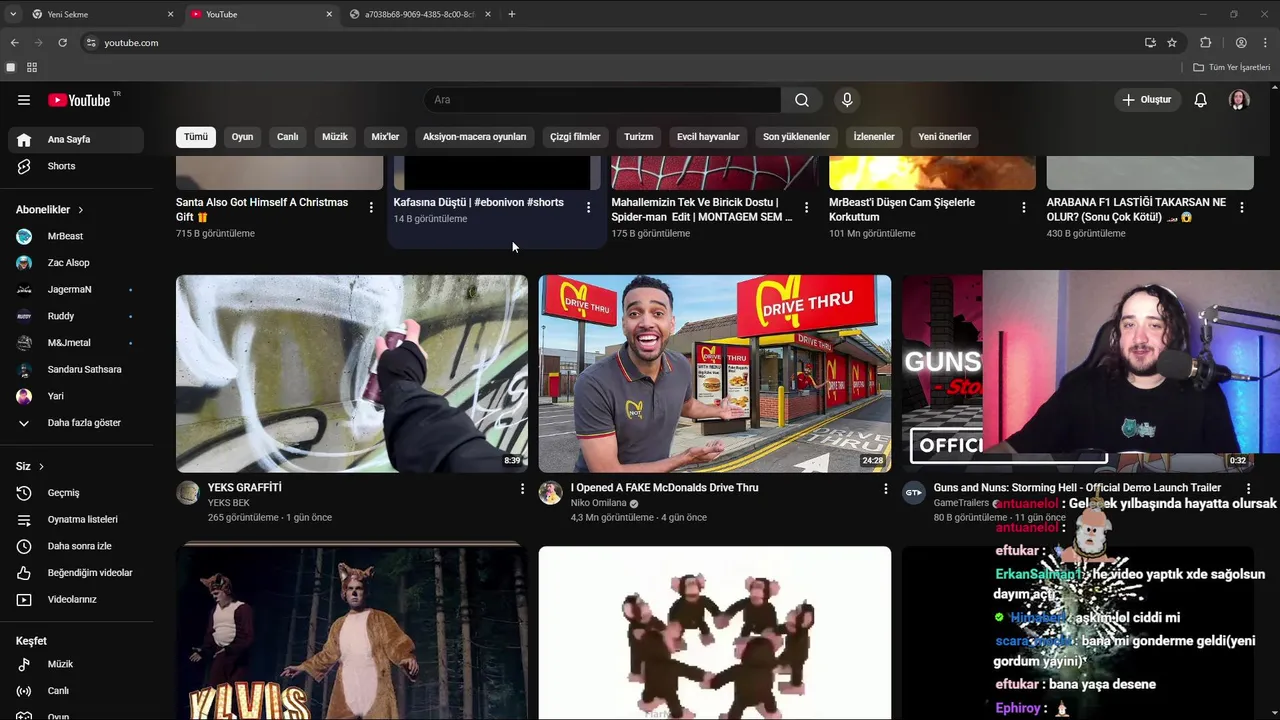Start voice search with microphone icon
Image resolution: width=1280 pixels, height=720 pixels.
847,100
